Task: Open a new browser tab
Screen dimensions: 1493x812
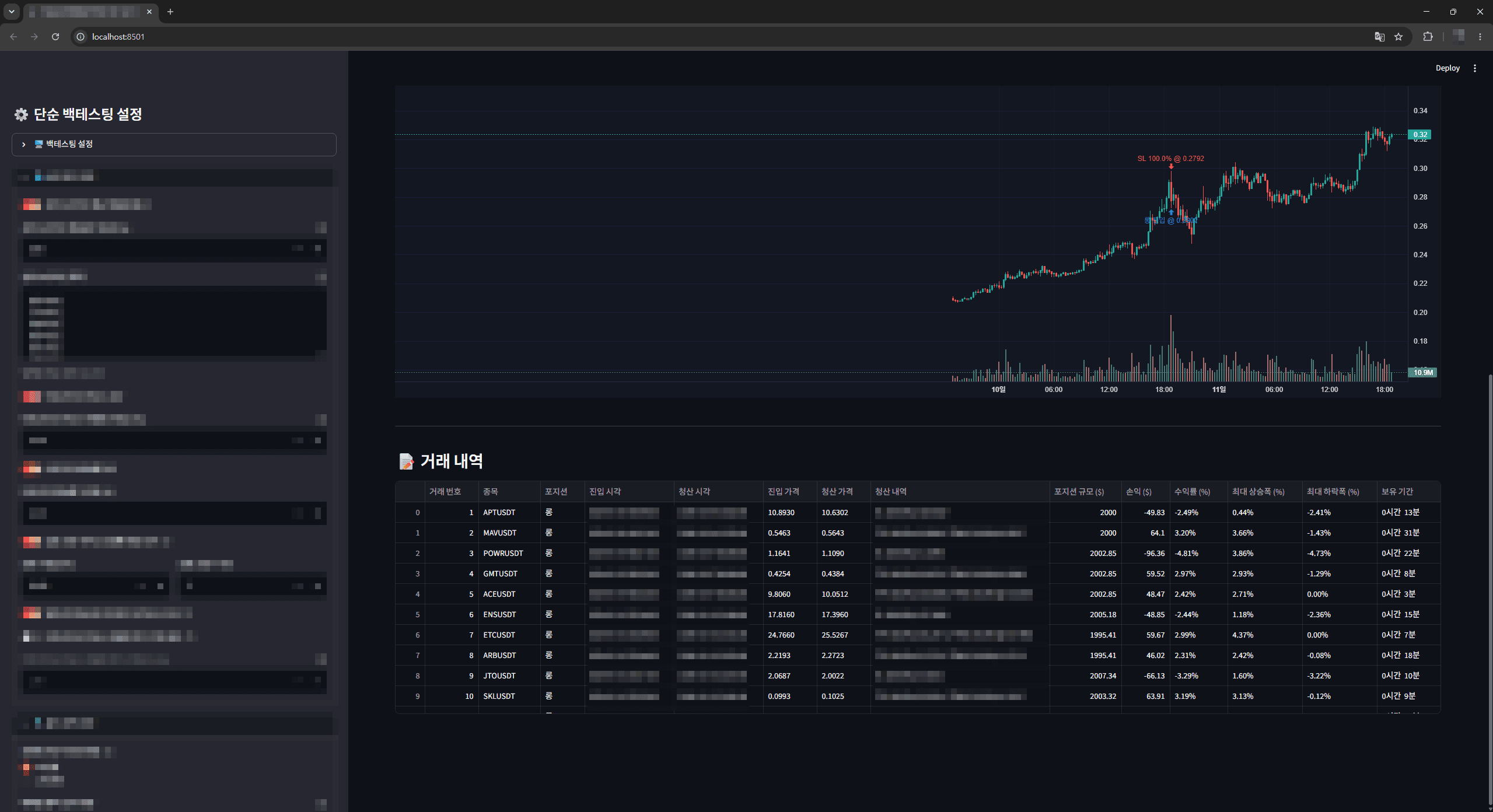Action: (x=170, y=12)
